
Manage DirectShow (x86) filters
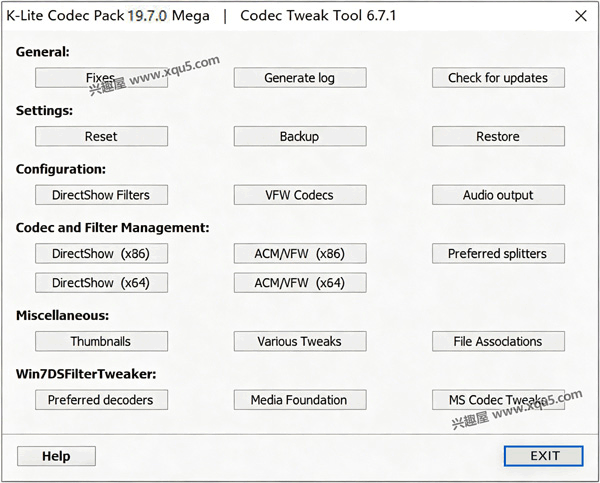(x=101, y=253)
